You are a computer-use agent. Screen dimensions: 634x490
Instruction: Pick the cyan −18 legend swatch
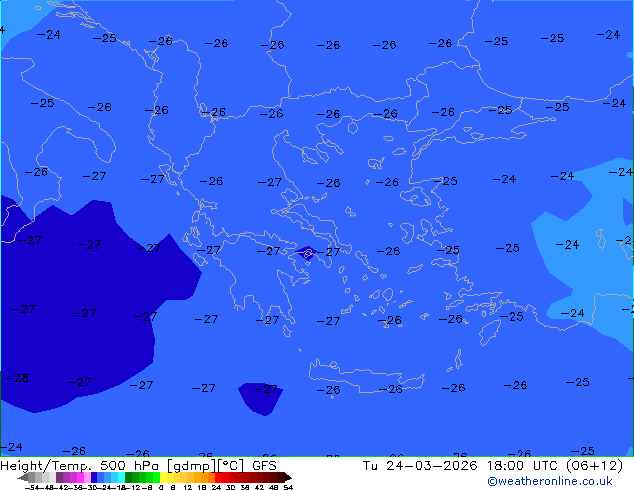[122, 477]
